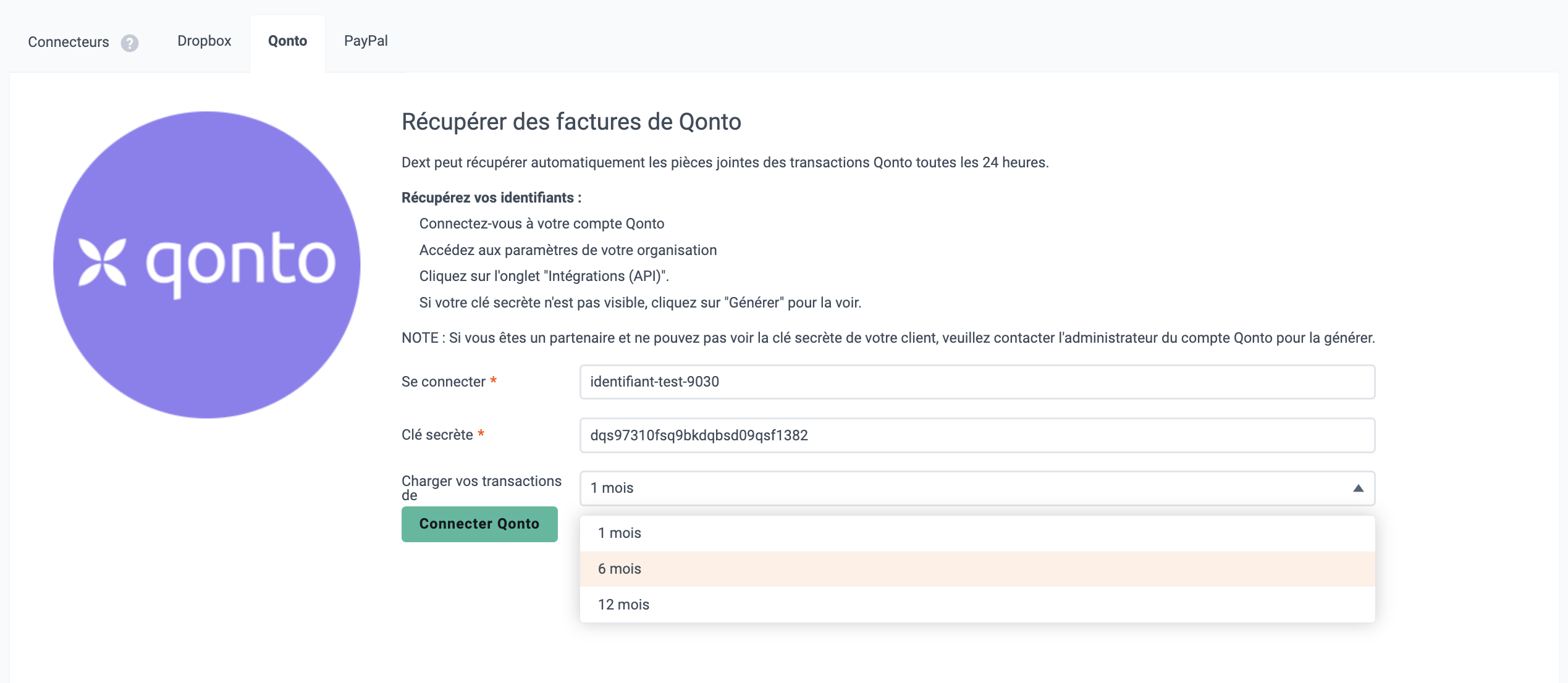This screenshot has height=683, width=1568.
Task: Click the text Récupérez vos identifiants
Action: [x=491, y=198]
